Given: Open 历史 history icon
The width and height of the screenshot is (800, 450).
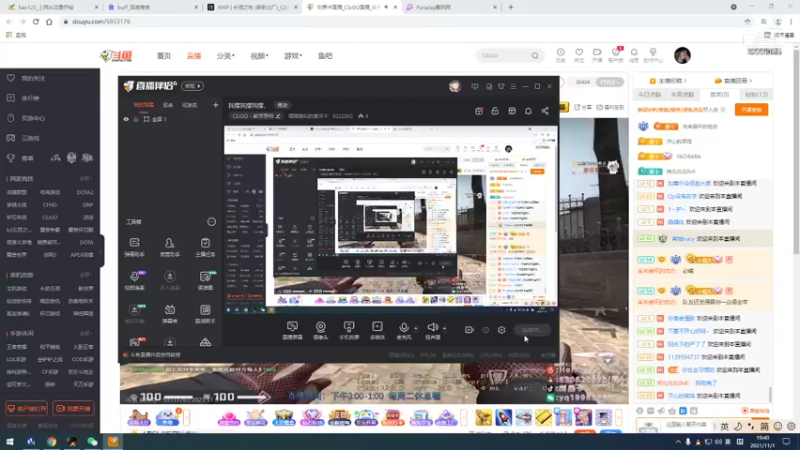Looking at the screenshot, I should pyautogui.click(x=561, y=55).
